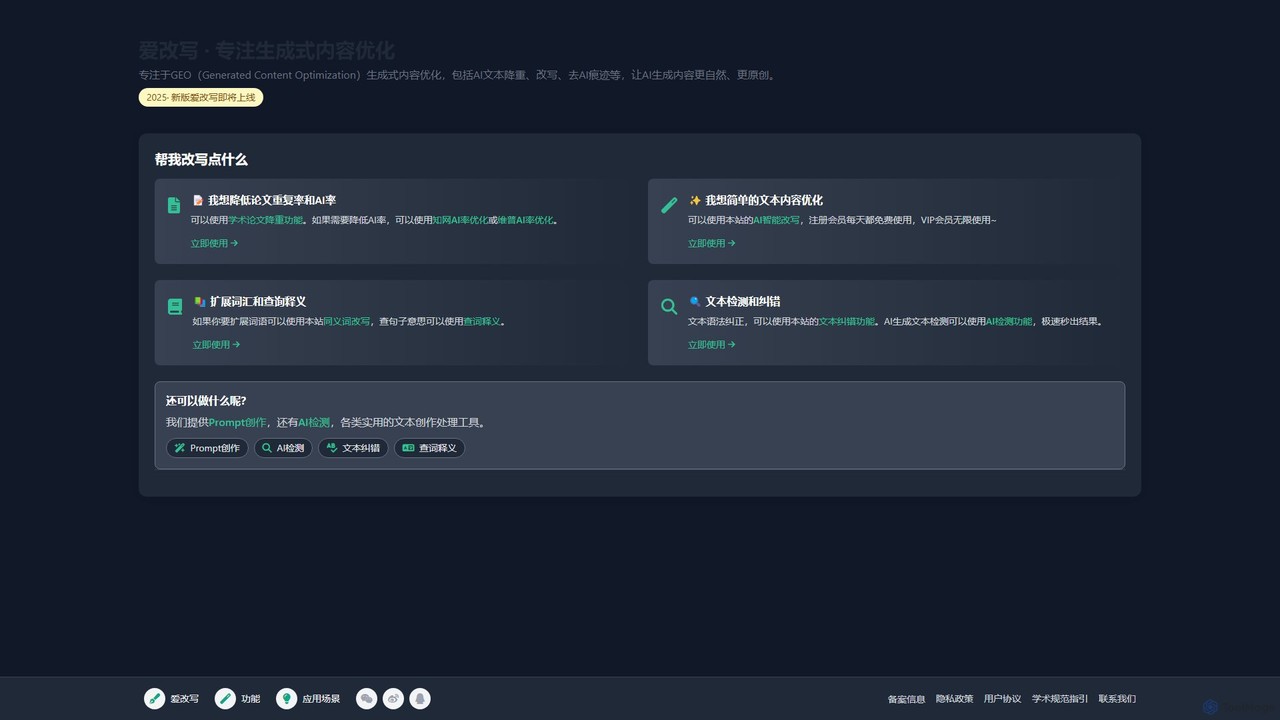Click the 2025·新版爱改写即将上线 badge

pyautogui.click(x=201, y=97)
